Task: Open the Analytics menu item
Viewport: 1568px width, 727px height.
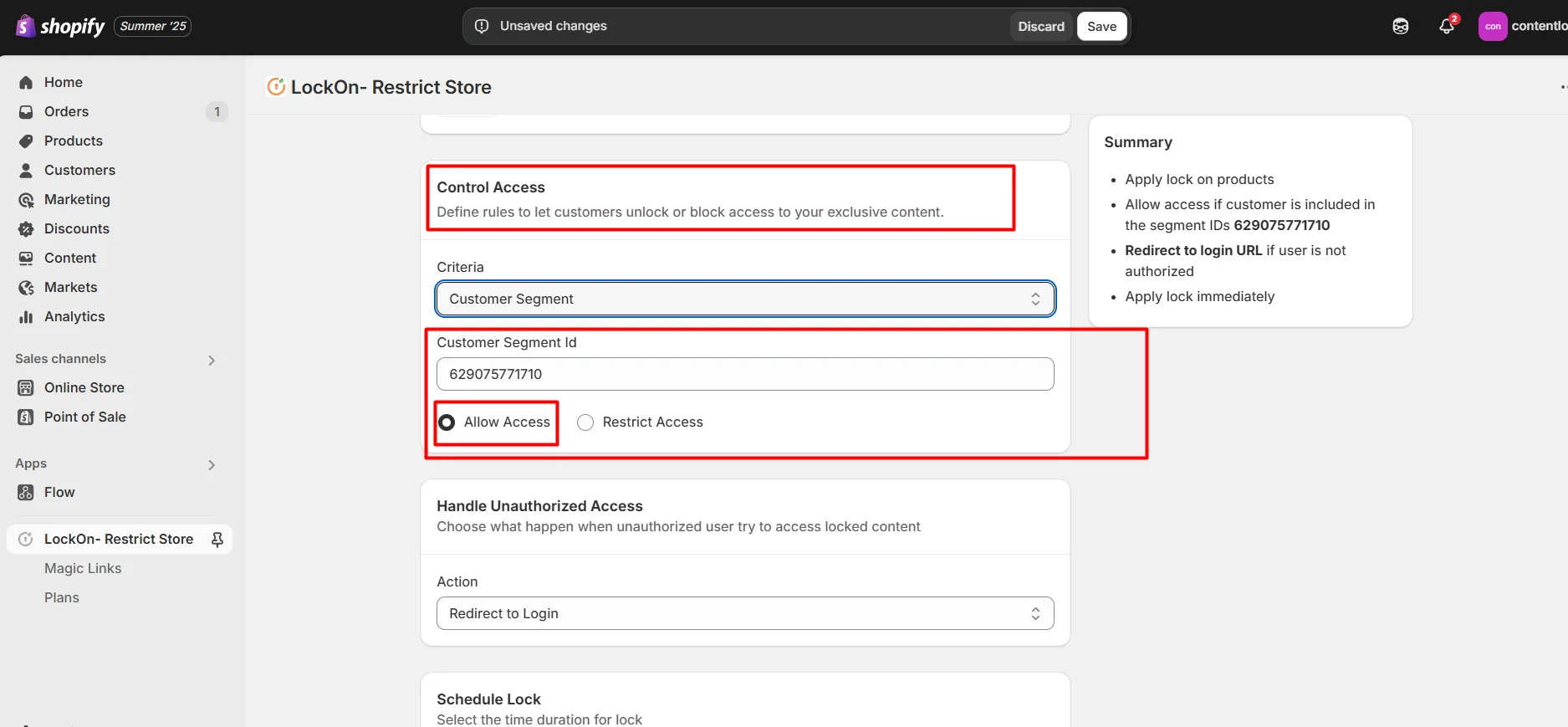Action: (x=74, y=316)
